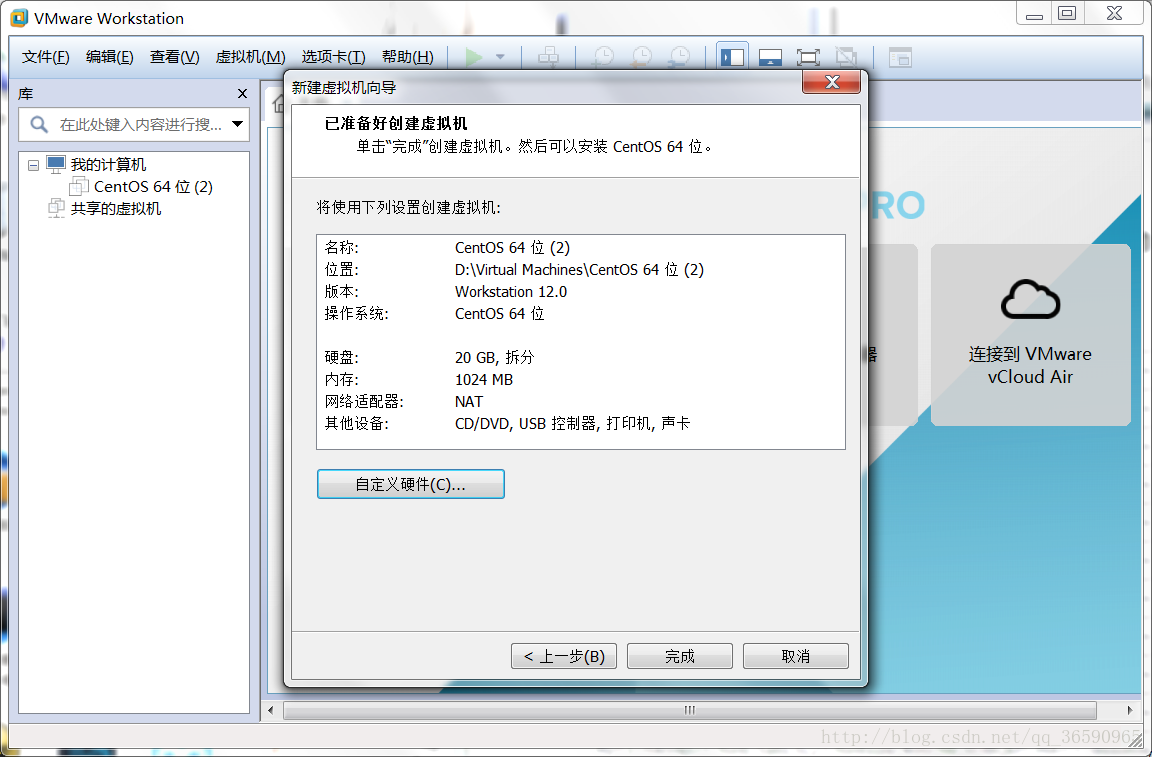Open the power options dropdown arrow
Viewport: 1152px width, 757px height.
pos(500,57)
